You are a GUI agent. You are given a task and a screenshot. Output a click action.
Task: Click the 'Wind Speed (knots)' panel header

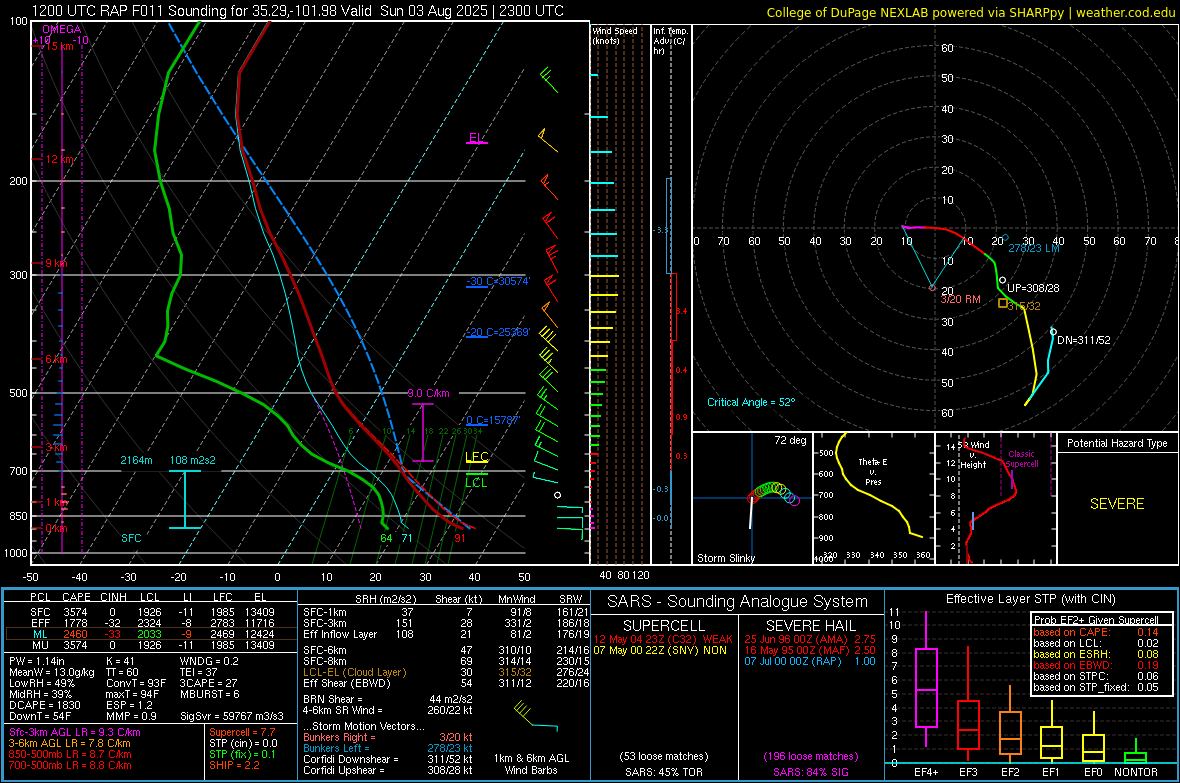click(x=615, y=35)
